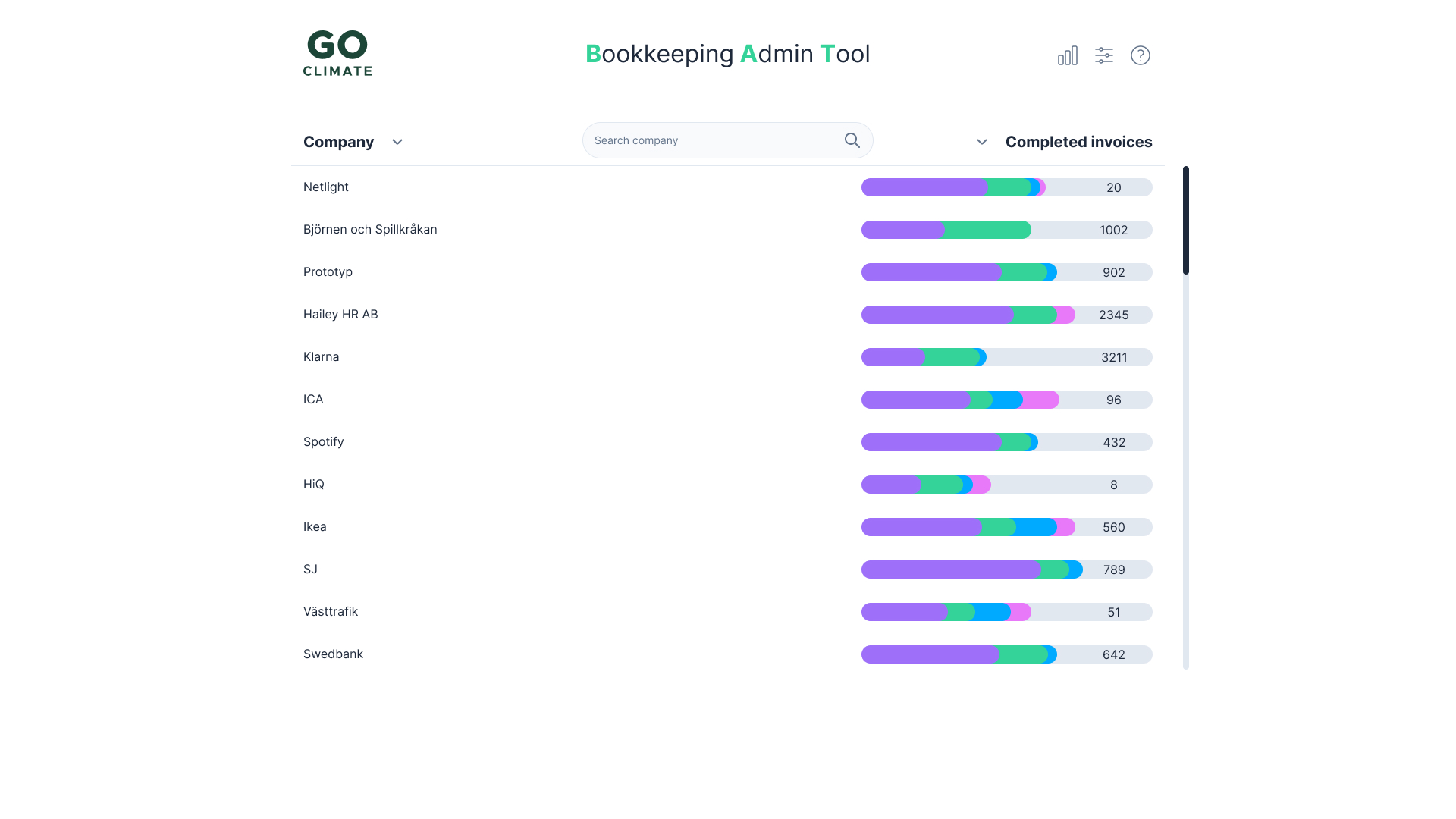
Task: Click the GO Climate logo
Action: click(337, 53)
